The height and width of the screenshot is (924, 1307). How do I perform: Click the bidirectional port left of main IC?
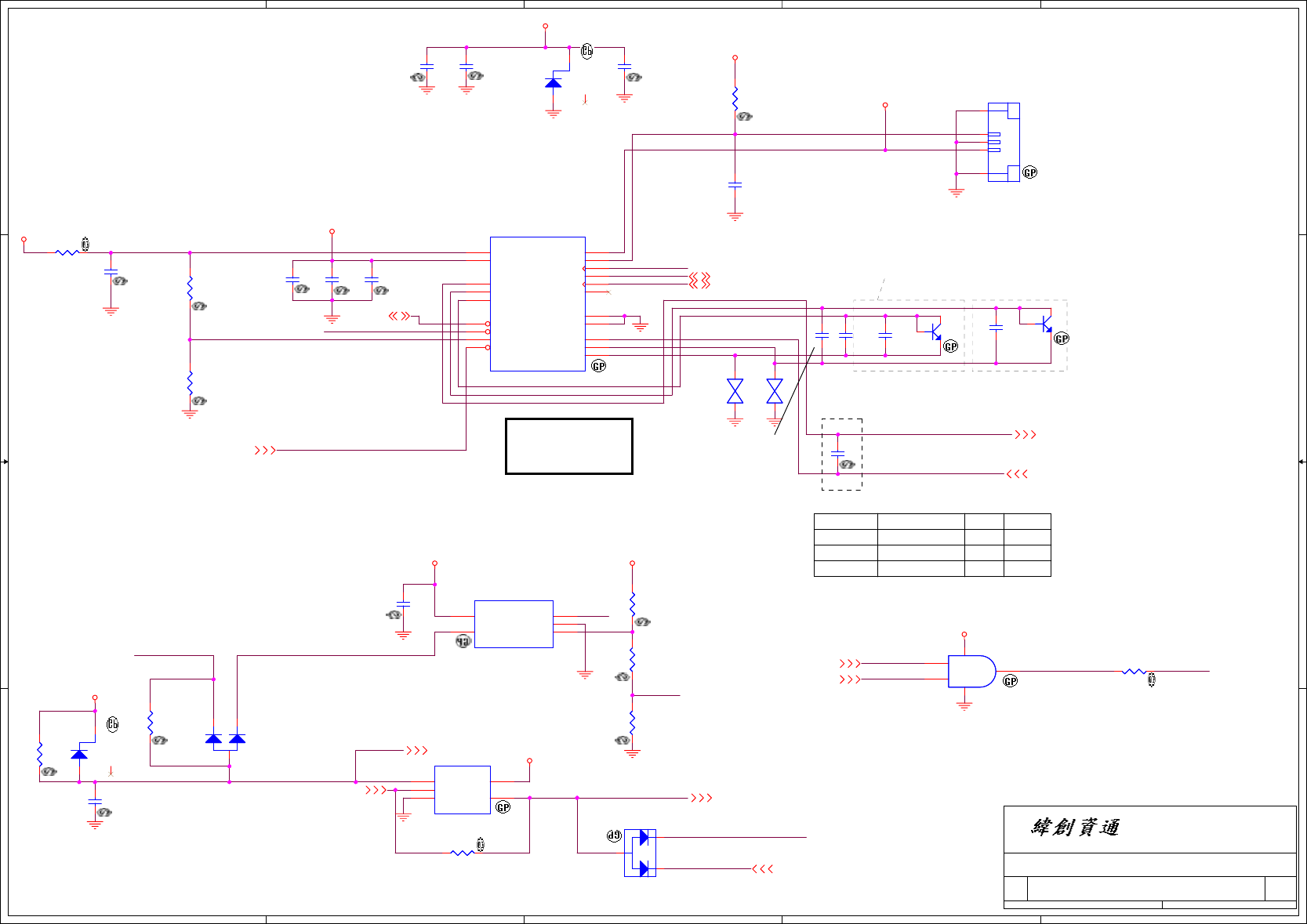click(400, 316)
